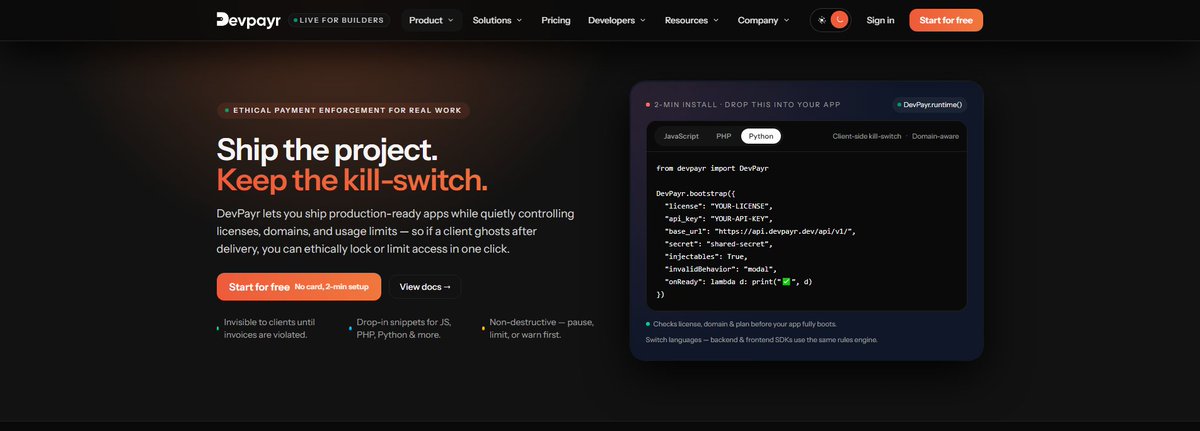Click the "api_key" code line
Screen dimensions: 1200x431
tap(718, 218)
